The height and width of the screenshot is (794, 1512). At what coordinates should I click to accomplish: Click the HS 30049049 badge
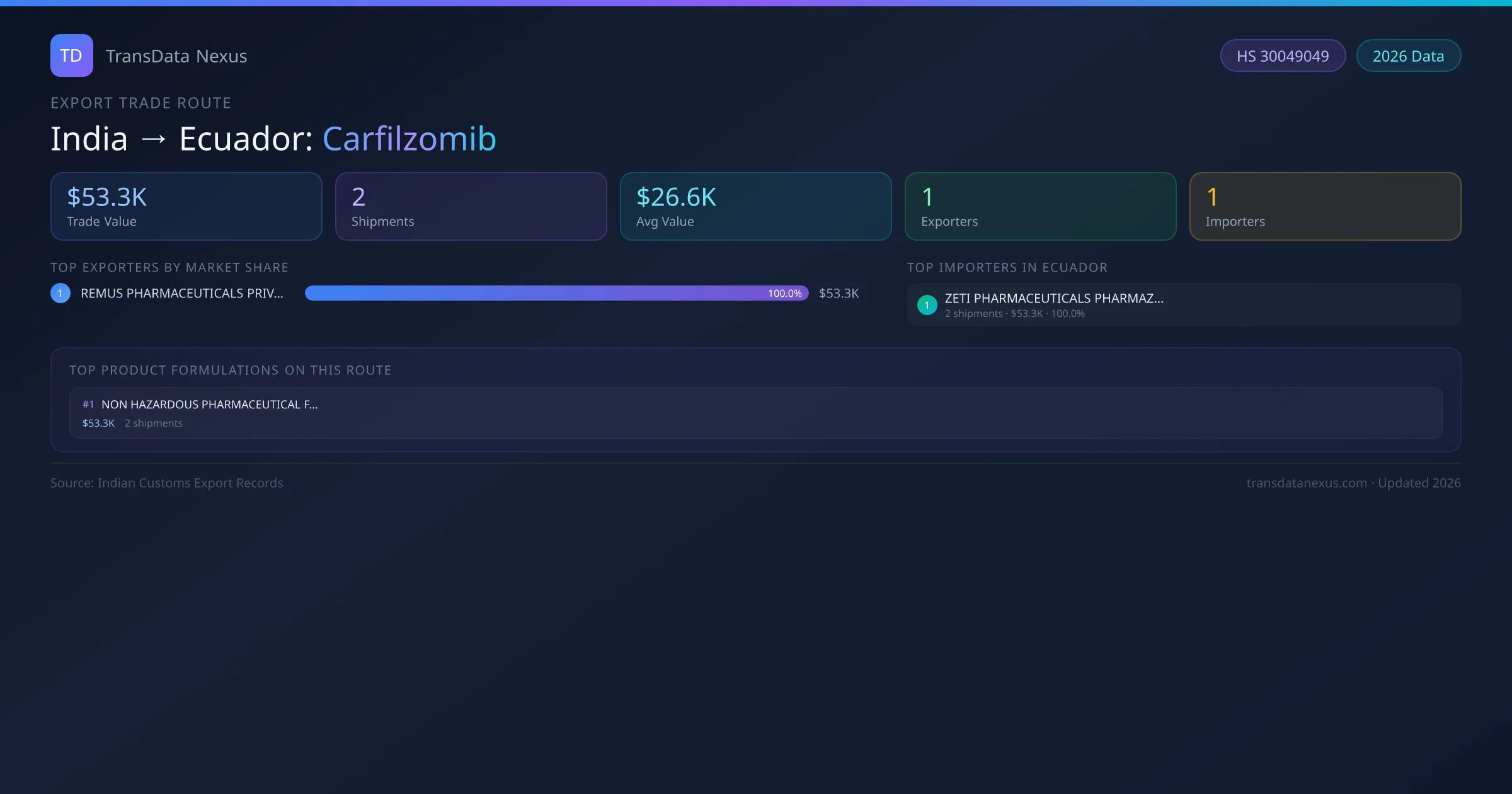[x=1282, y=56]
